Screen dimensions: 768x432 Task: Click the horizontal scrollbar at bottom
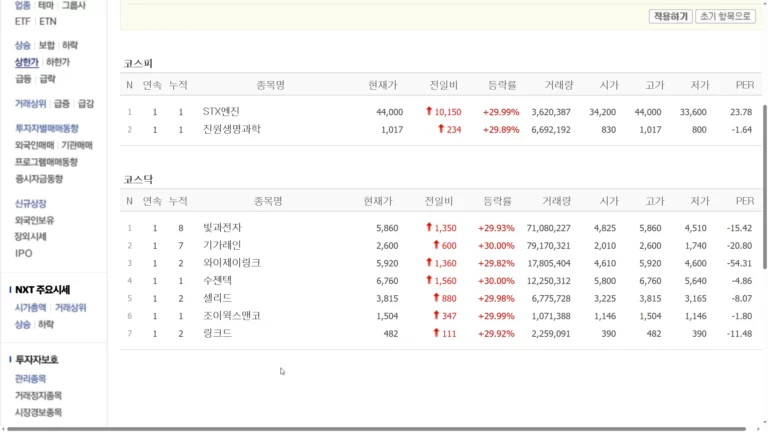point(376,429)
